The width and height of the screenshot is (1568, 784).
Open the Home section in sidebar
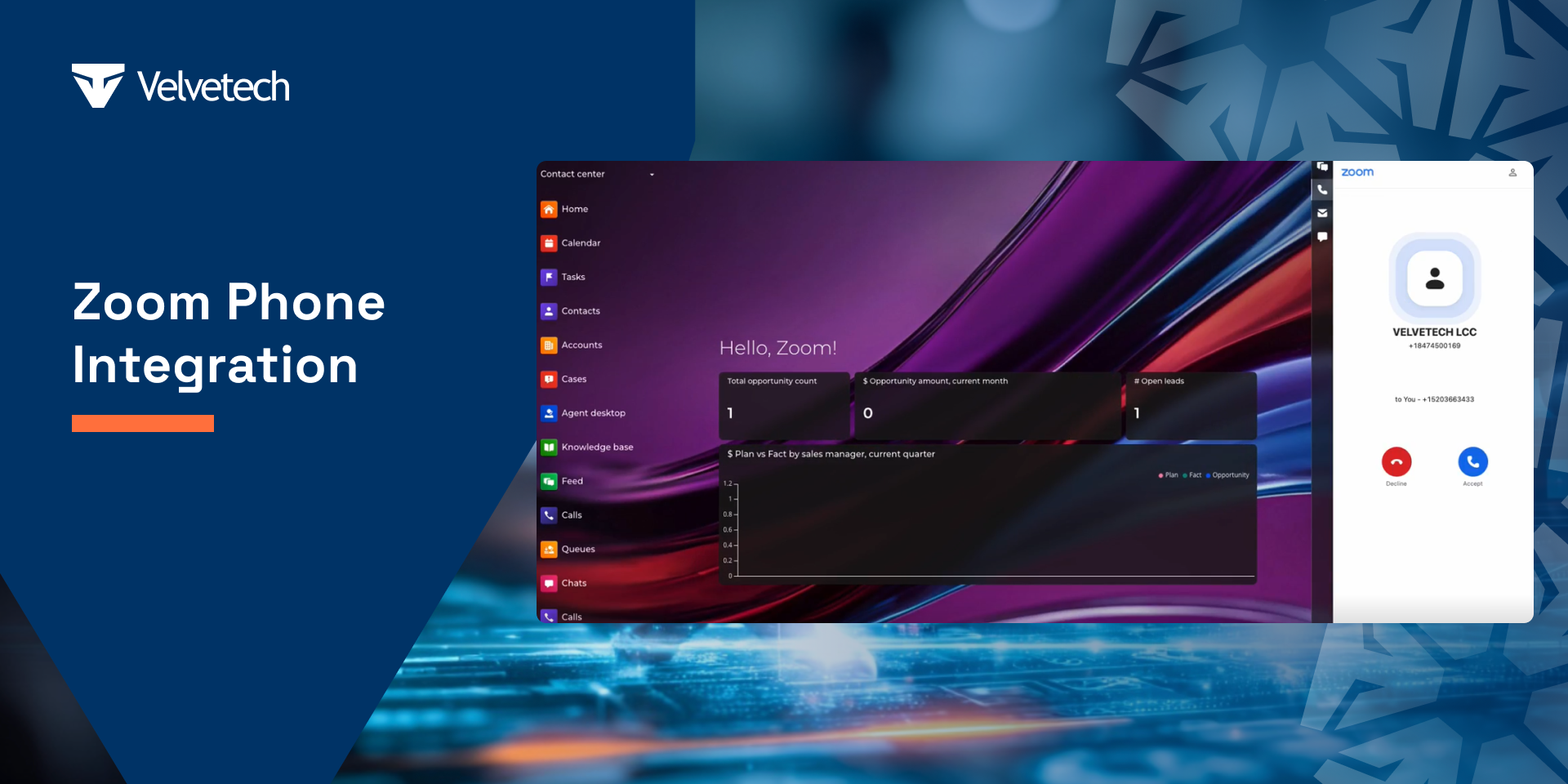564,209
